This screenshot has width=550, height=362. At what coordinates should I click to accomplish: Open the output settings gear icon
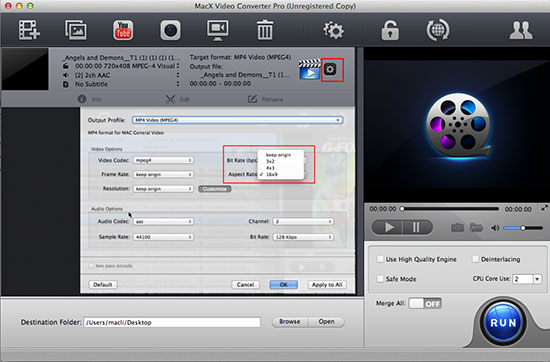[330, 69]
